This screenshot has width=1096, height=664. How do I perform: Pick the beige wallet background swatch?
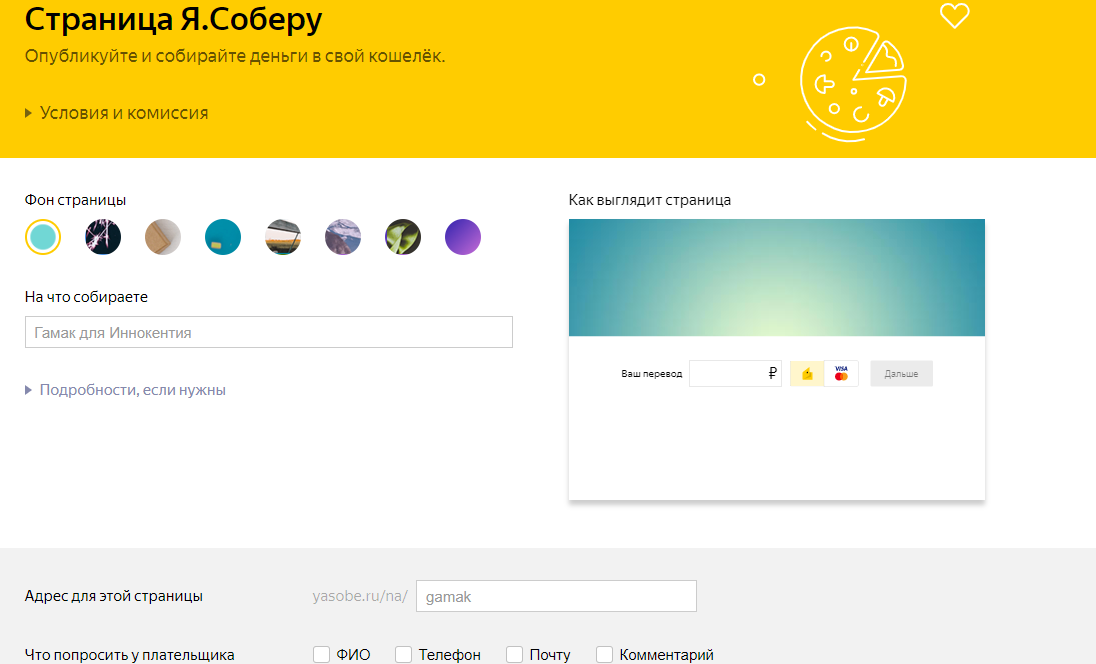coord(163,237)
